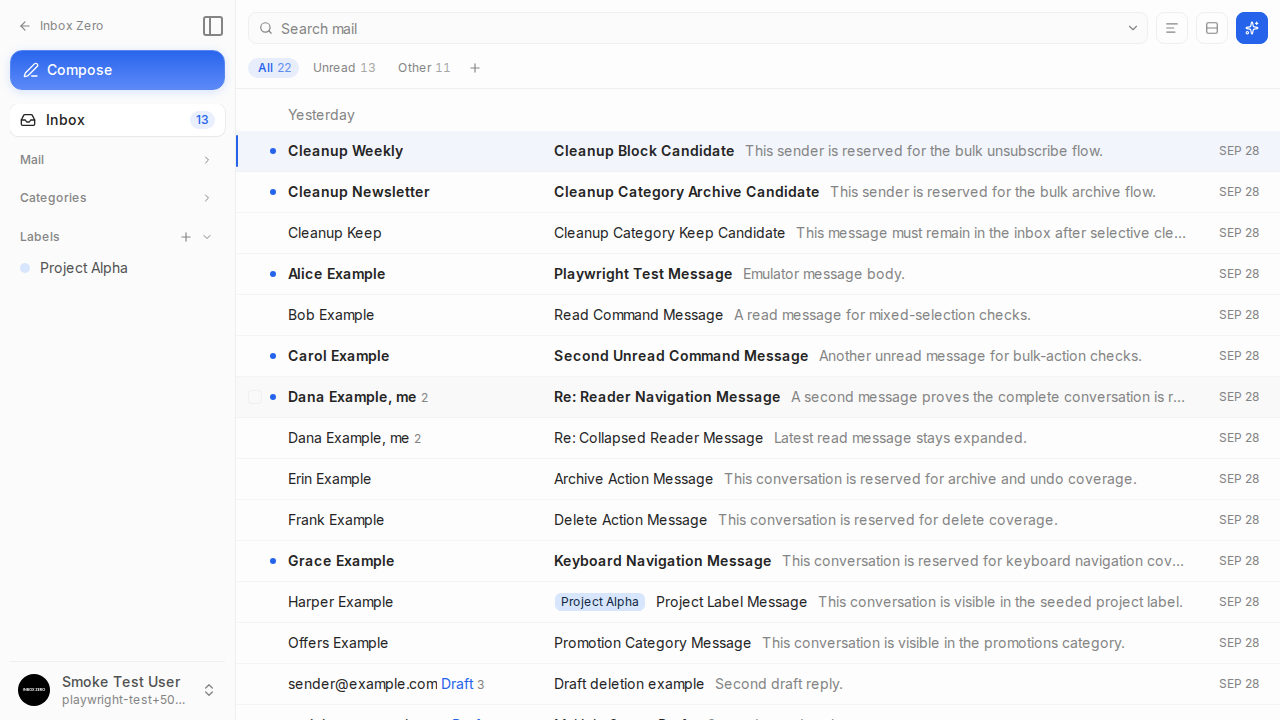
Task: Switch to the Unread tab
Action: coord(344,68)
